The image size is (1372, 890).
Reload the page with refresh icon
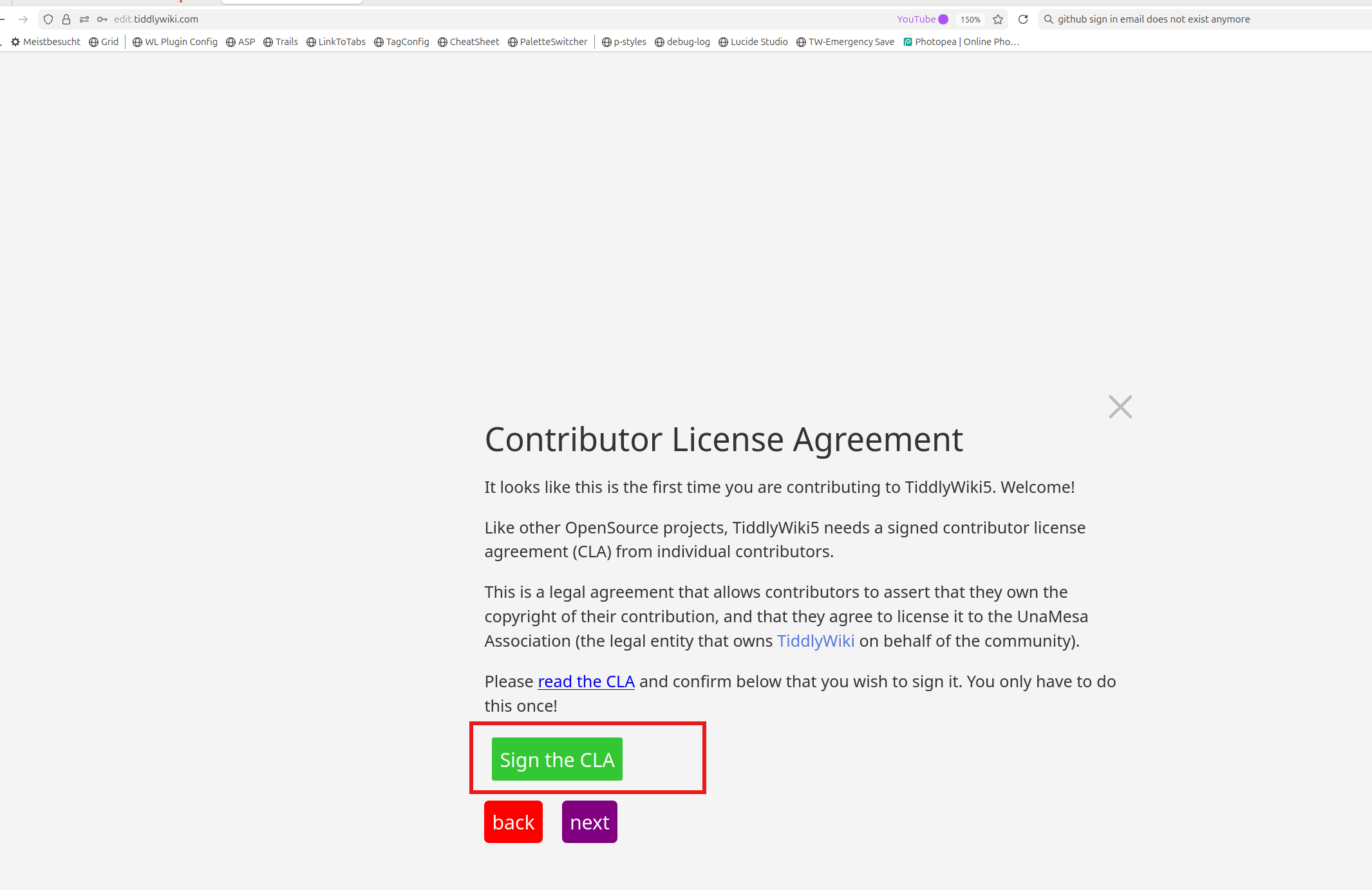pos(1023,19)
